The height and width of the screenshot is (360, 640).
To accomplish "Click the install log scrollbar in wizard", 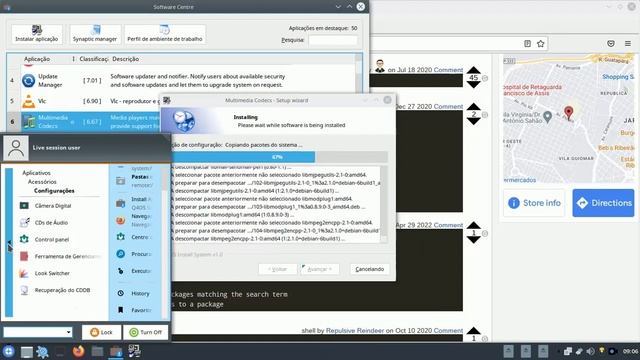I will (x=384, y=204).
